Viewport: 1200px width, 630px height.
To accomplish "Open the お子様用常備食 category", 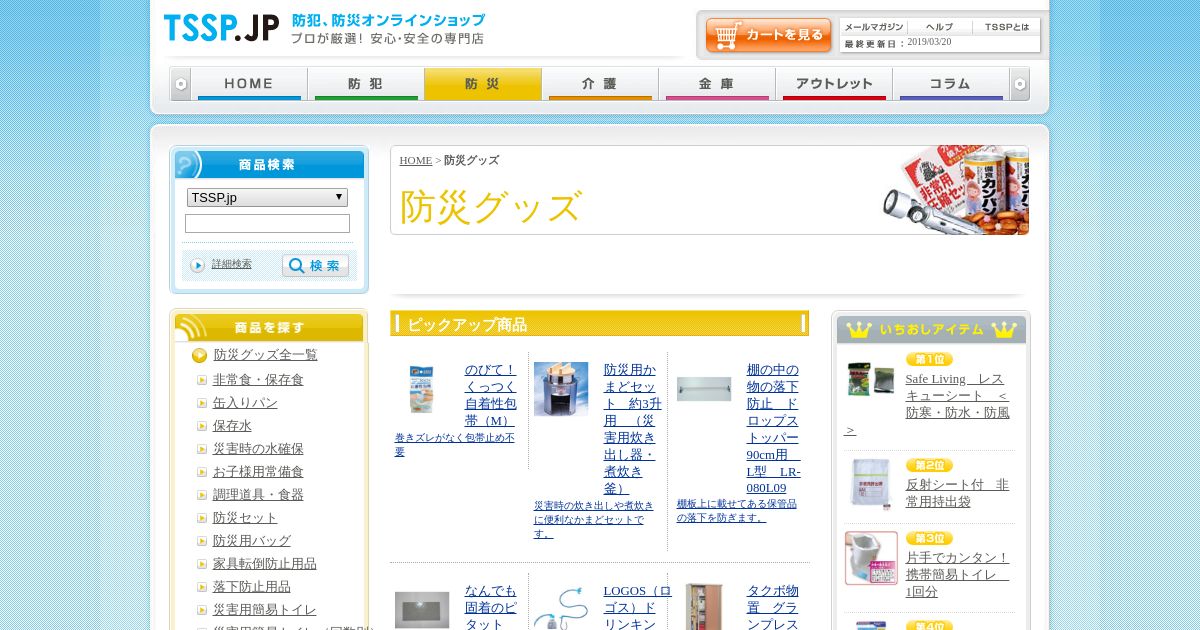I will coord(258,472).
